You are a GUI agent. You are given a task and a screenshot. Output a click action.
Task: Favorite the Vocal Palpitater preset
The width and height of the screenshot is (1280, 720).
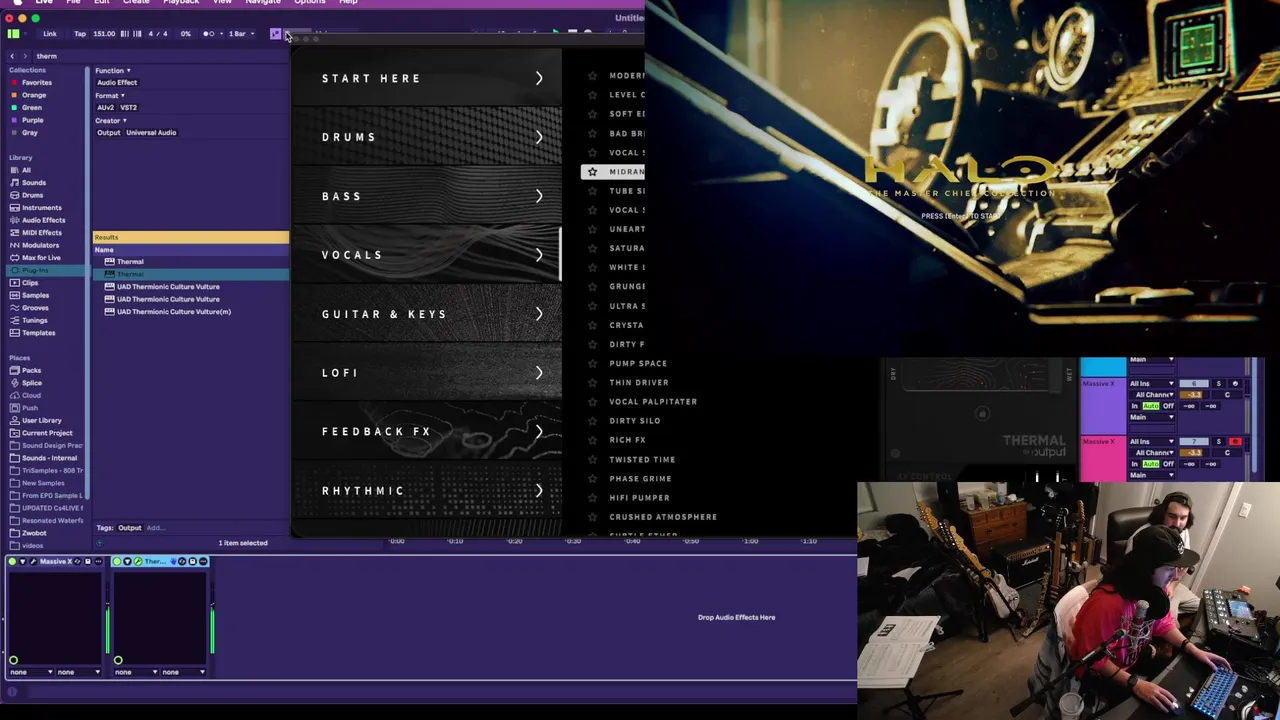592,402
